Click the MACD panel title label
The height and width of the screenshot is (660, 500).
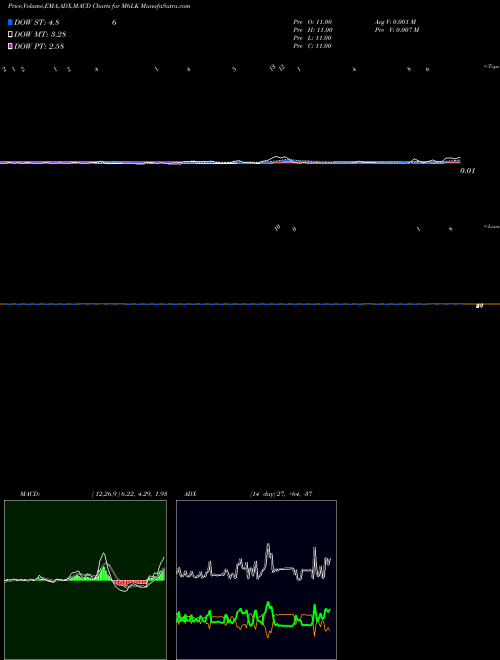tap(30, 494)
